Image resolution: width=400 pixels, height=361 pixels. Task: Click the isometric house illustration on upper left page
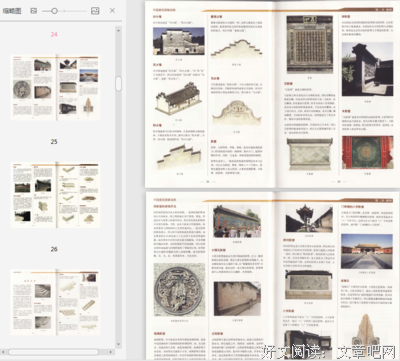pyautogui.click(x=178, y=99)
